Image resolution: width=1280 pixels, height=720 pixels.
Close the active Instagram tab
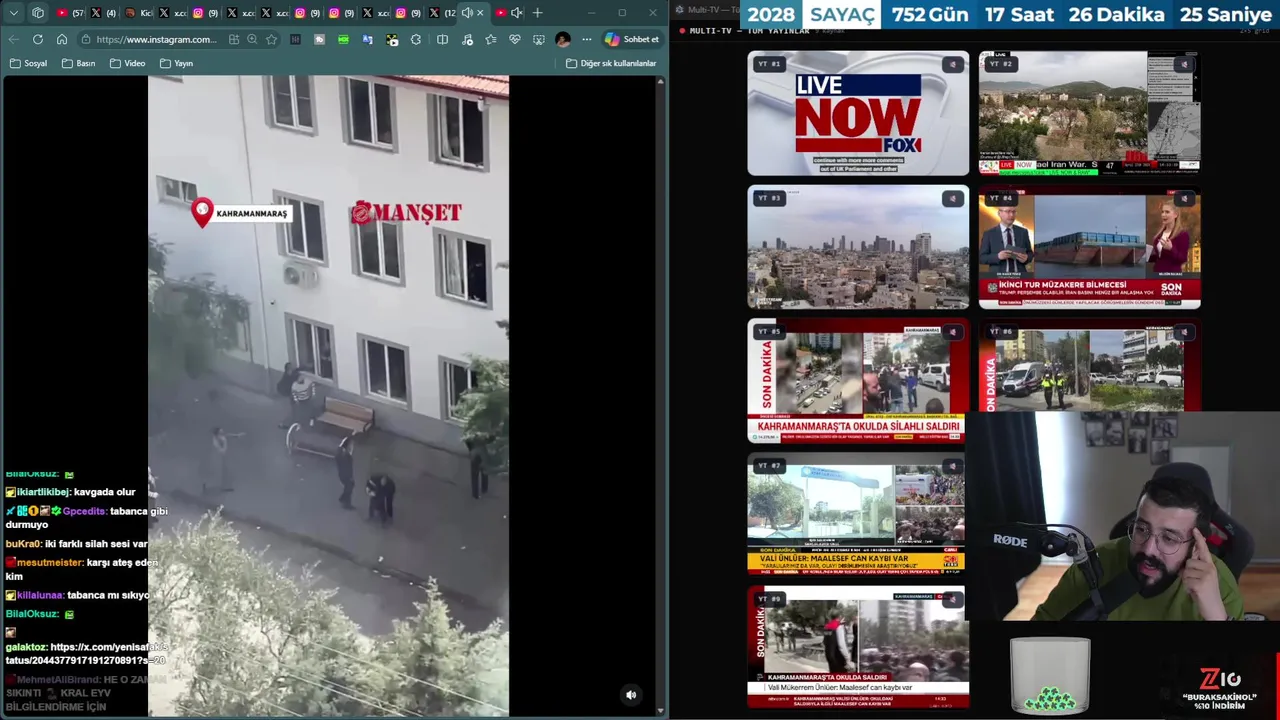pos(480,13)
